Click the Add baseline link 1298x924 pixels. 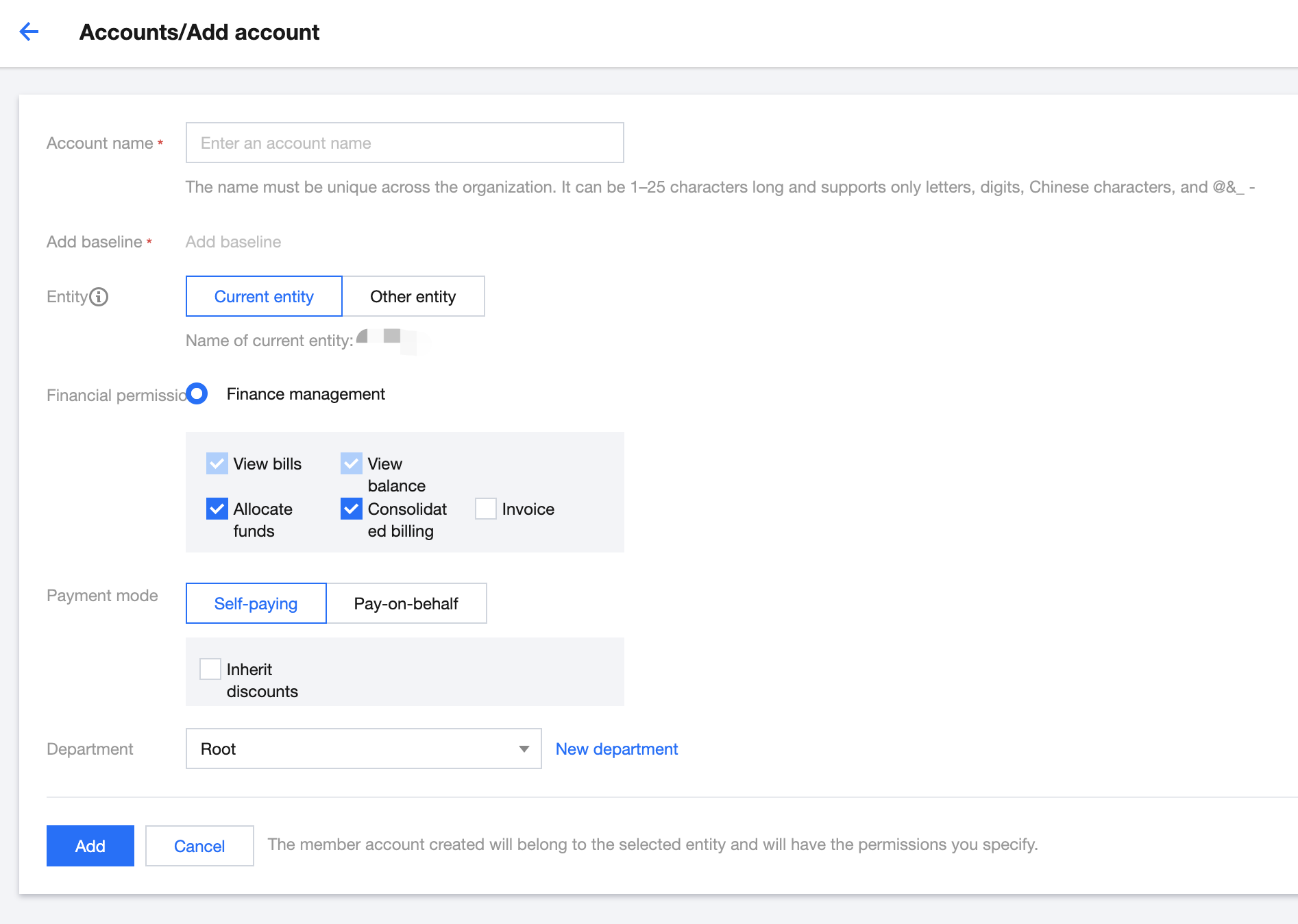(x=233, y=241)
